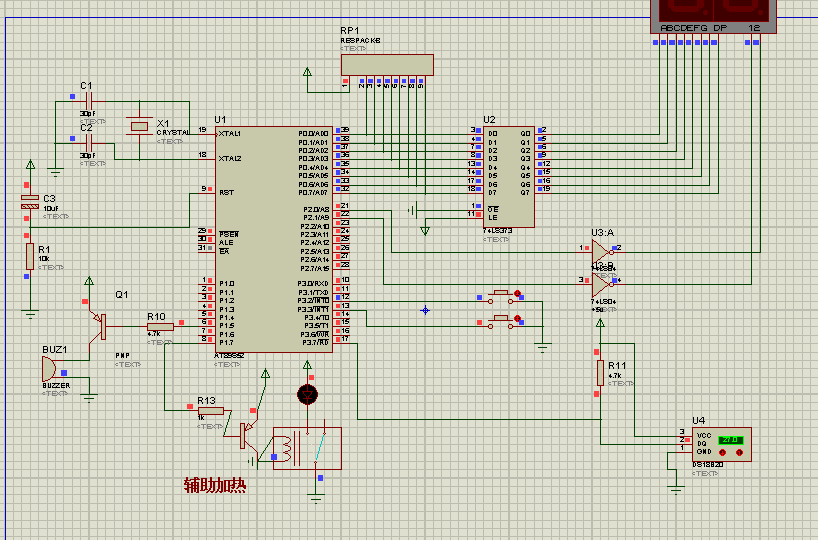Click the power terminal beside RP1
Screen dimensions: 818x540
click(x=307, y=72)
